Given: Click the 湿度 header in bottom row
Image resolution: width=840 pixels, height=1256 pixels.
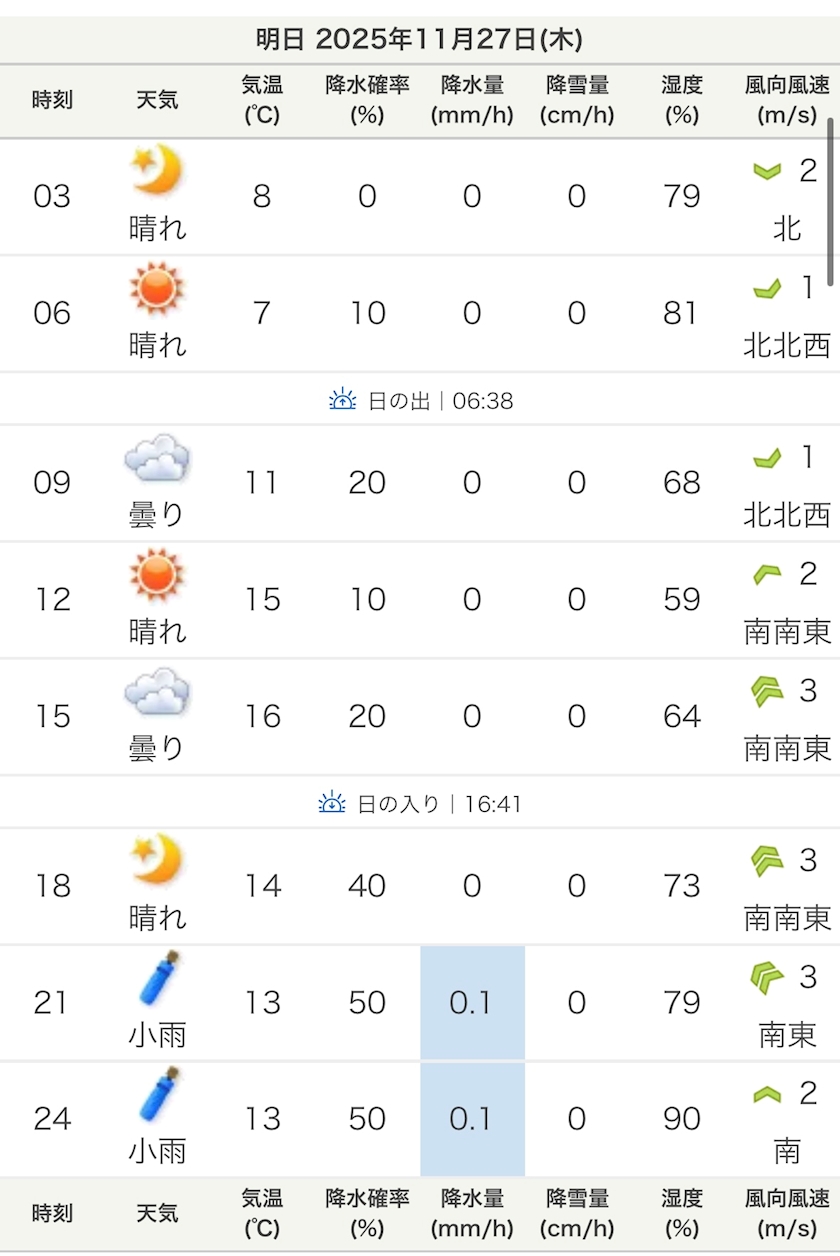Looking at the screenshot, I should pos(681,1213).
